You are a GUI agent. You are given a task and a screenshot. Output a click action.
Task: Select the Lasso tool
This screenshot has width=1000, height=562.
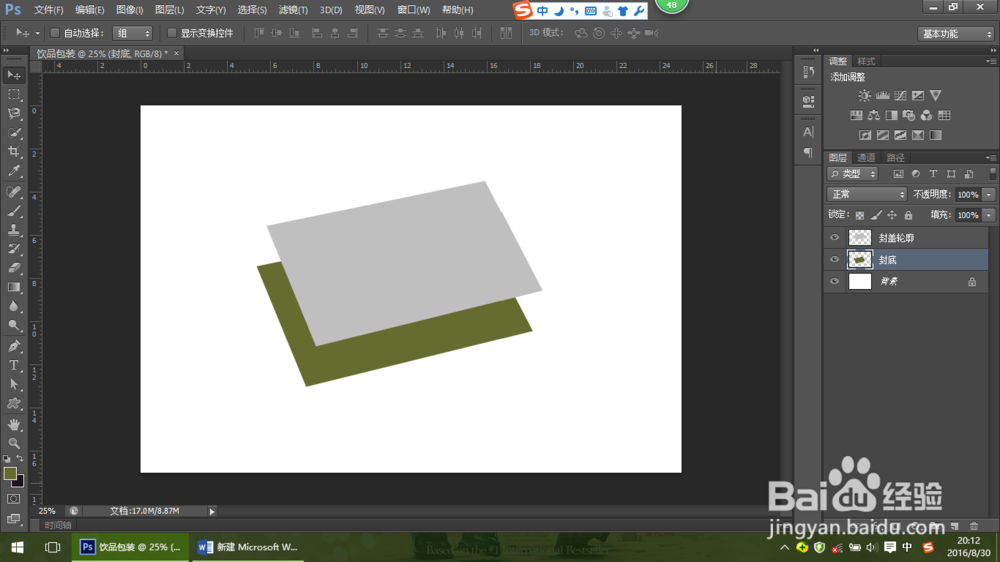14,113
